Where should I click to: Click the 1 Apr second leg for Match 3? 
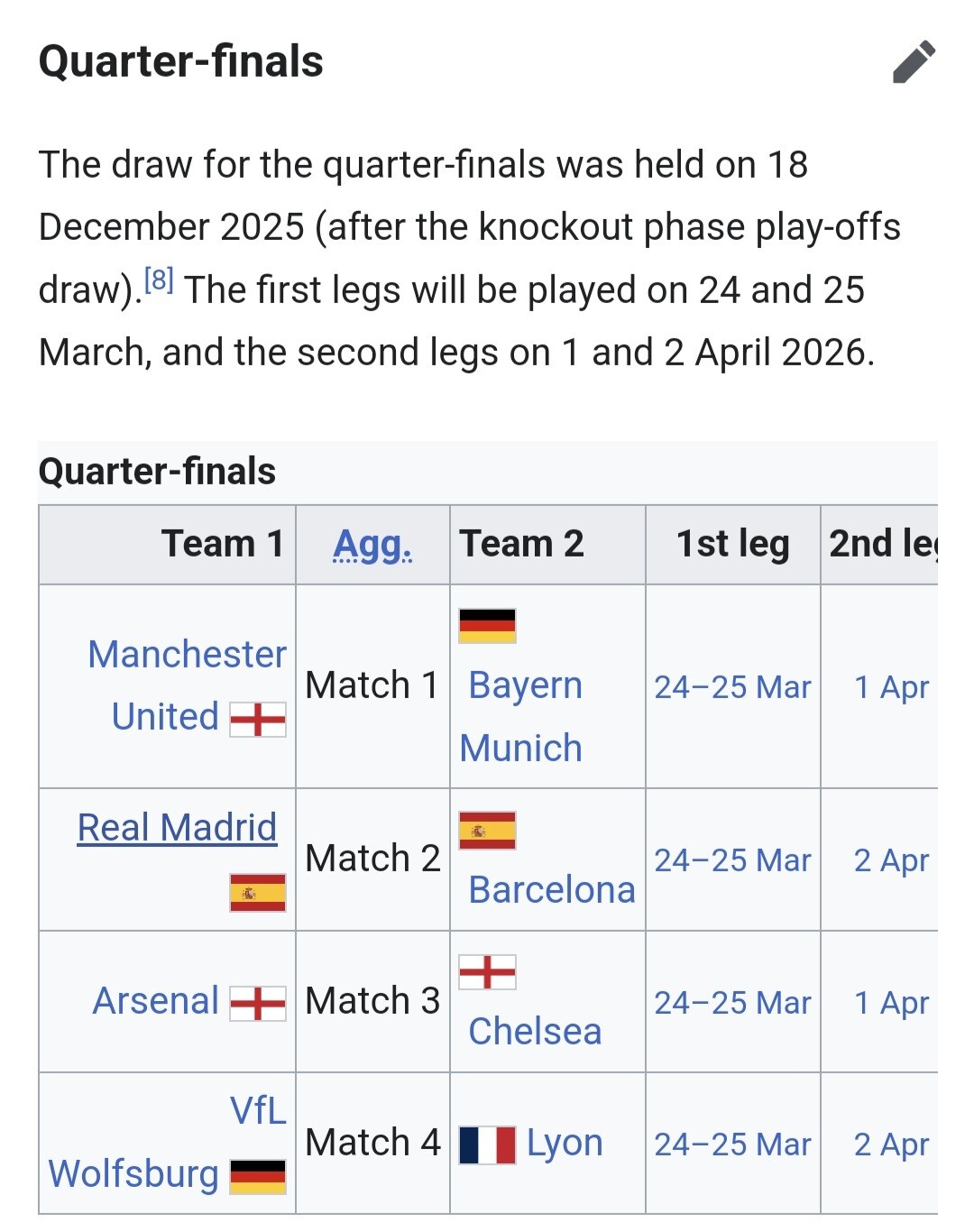pos(891,1003)
